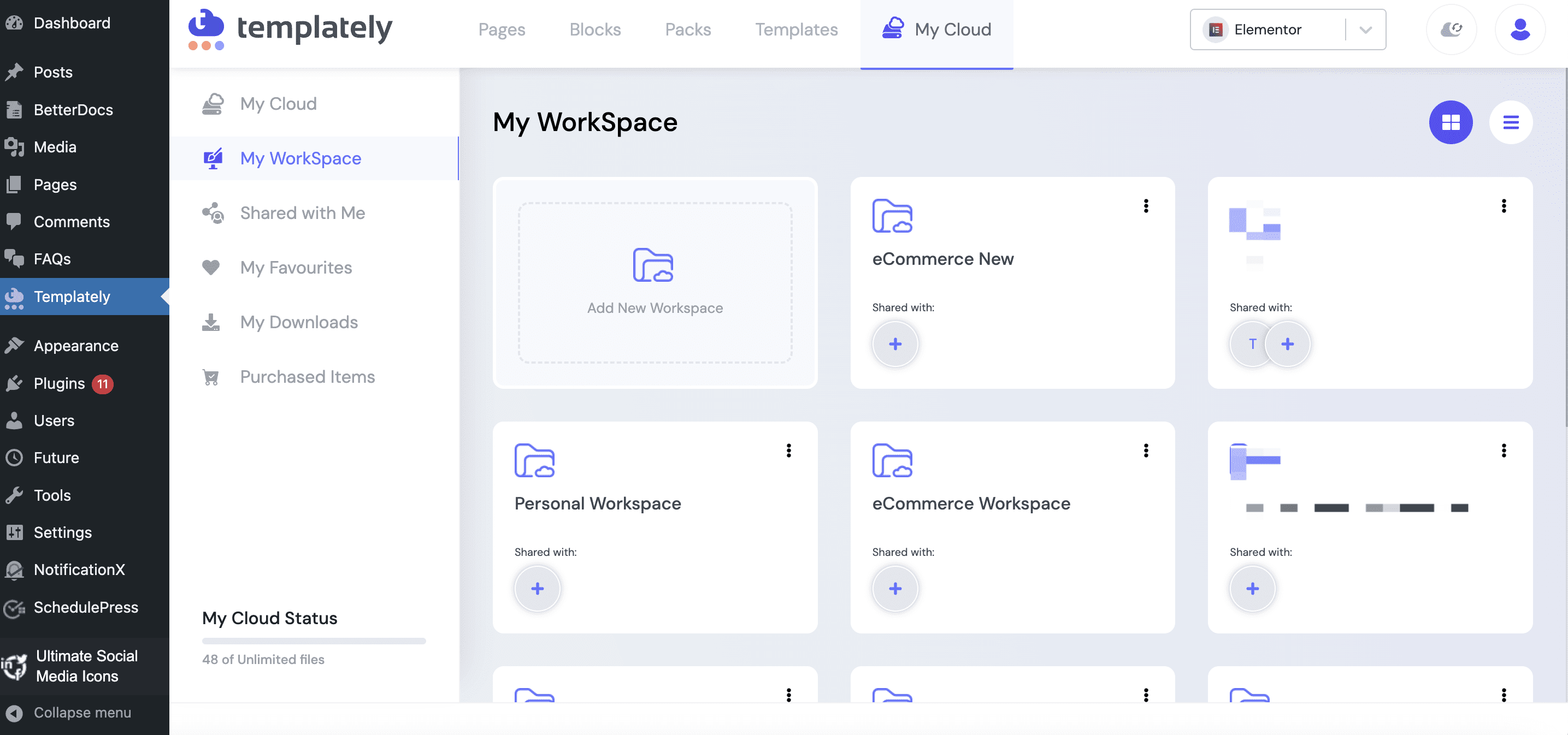Open the Blocks tab
The width and height of the screenshot is (1568, 735).
(x=595, y=29)
